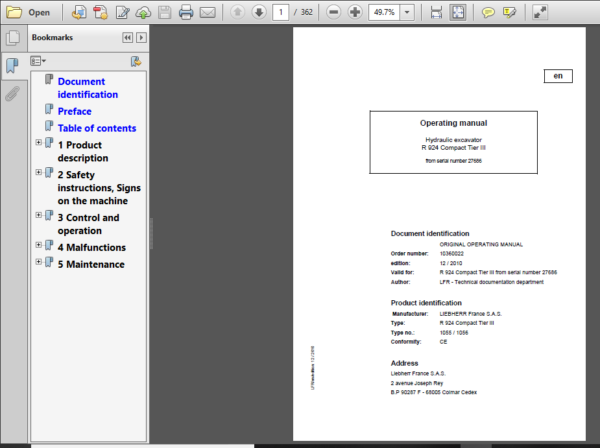Open the 2 Safety instructions bookmark
Viewport: 600px width, 448px height.
(99, 188)
